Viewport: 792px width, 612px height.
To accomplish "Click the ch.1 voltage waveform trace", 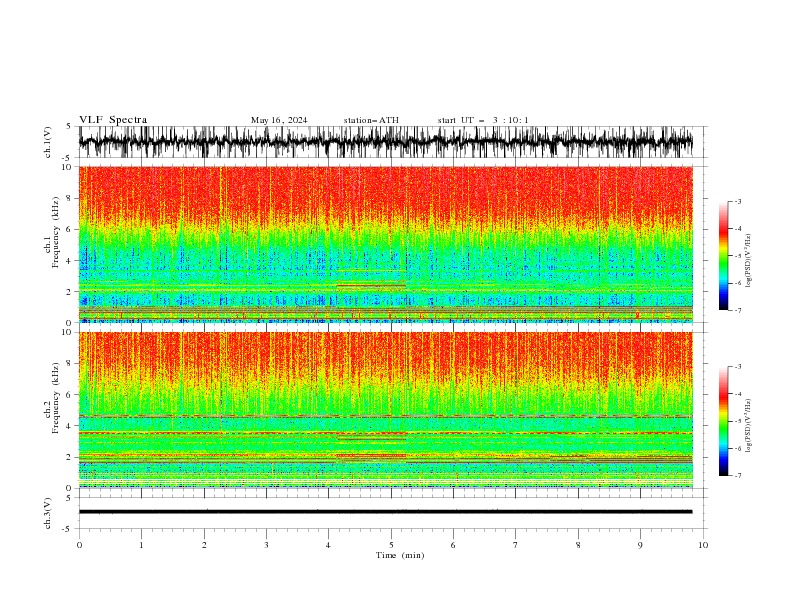I will (385, 142).
